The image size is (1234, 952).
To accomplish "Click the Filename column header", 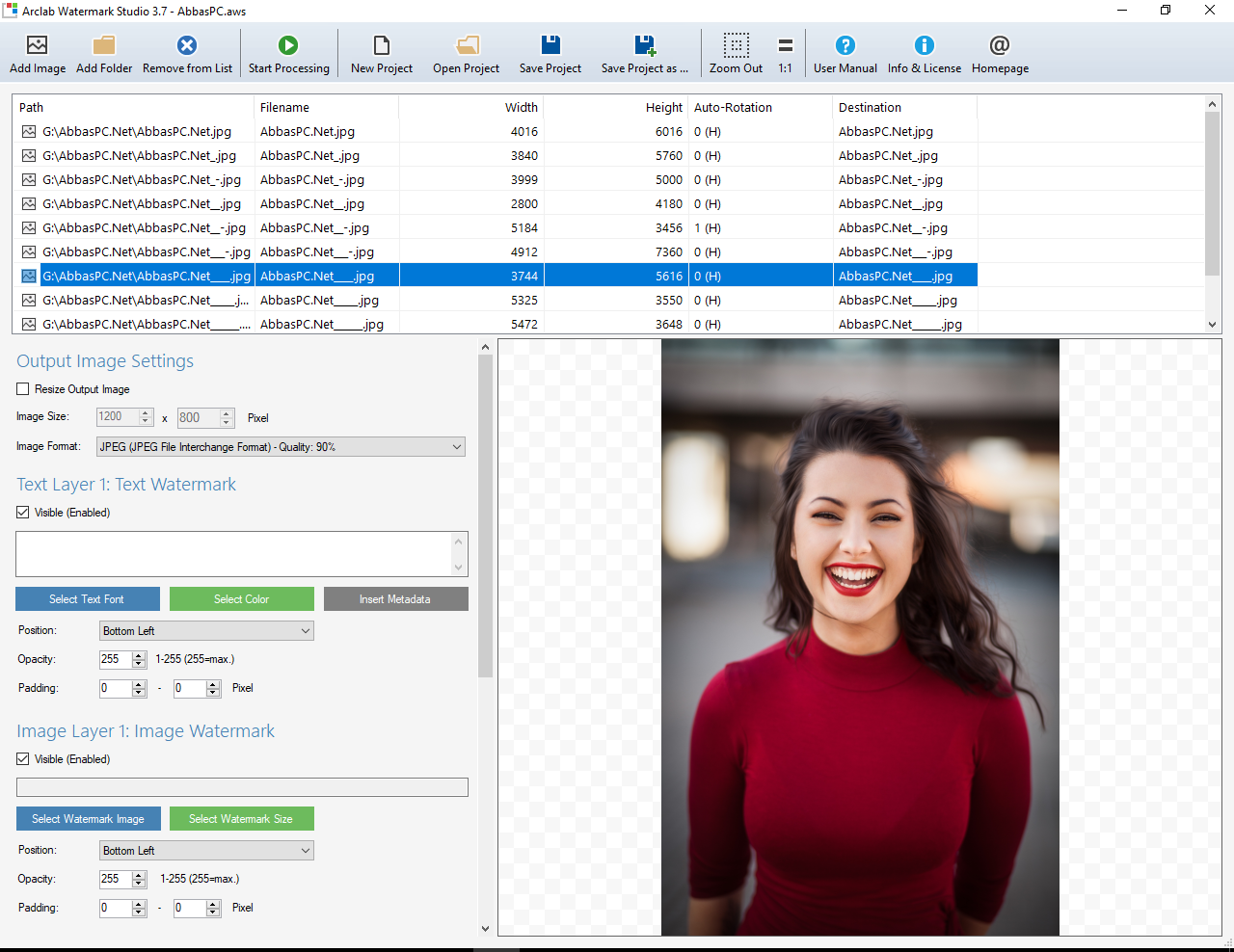I will tap(326, 107).
